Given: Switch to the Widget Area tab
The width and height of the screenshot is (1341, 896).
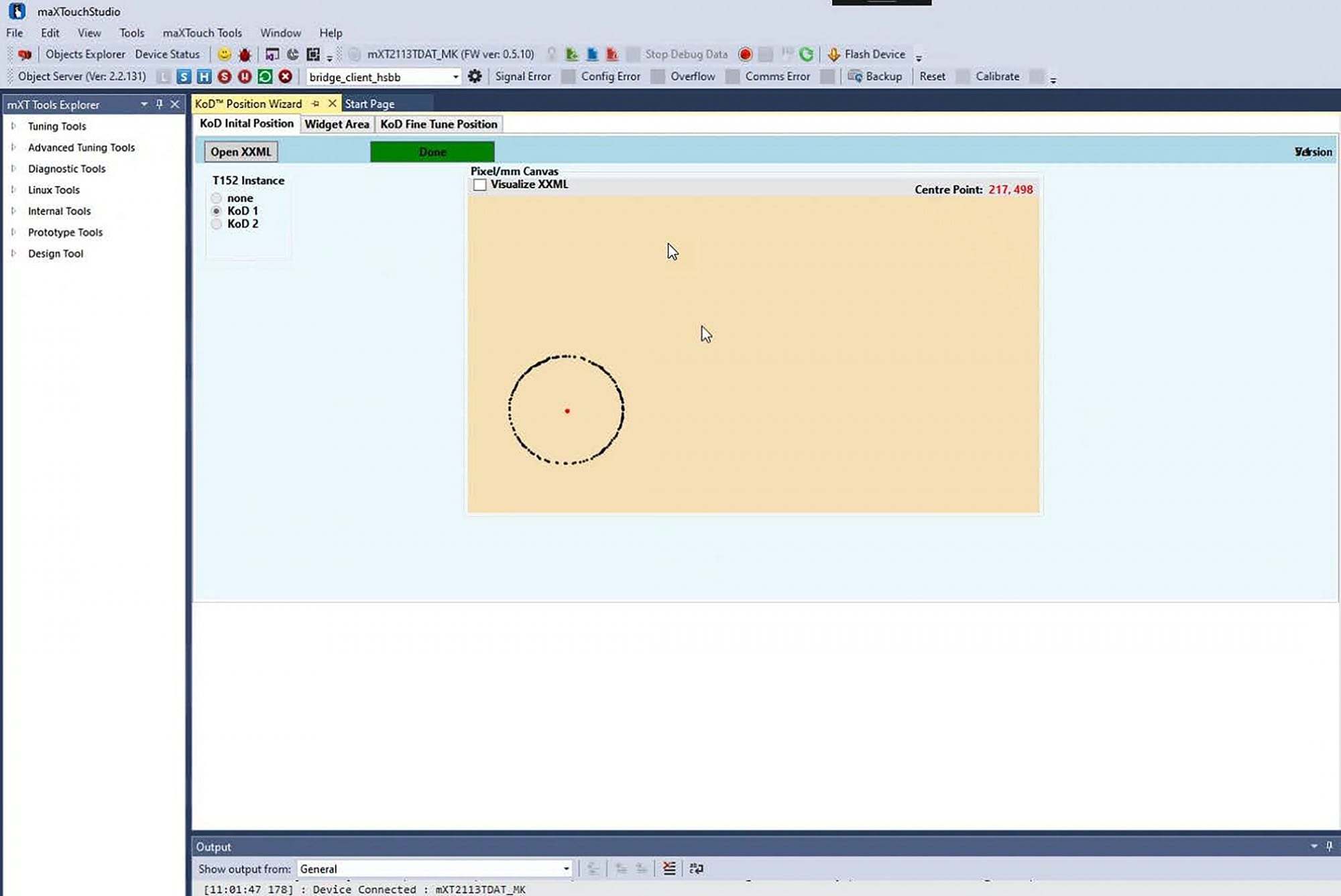Looking at the screenshot, I should pos(337,124).
